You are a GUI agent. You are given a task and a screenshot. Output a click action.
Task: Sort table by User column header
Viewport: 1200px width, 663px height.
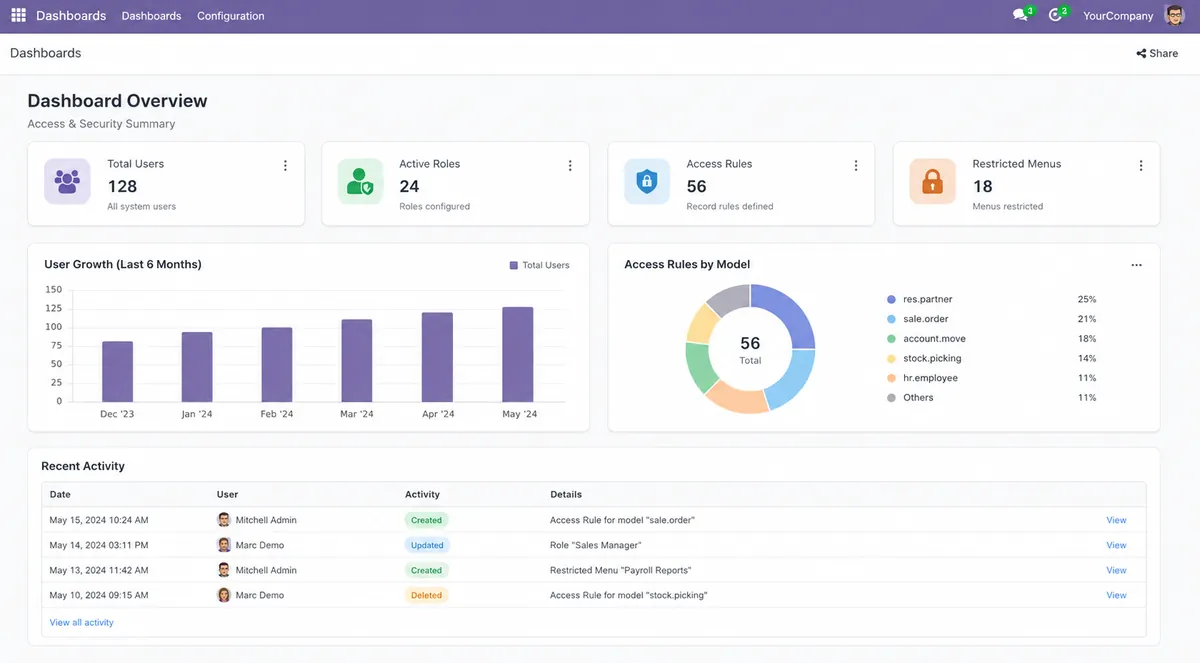point(227,494)
